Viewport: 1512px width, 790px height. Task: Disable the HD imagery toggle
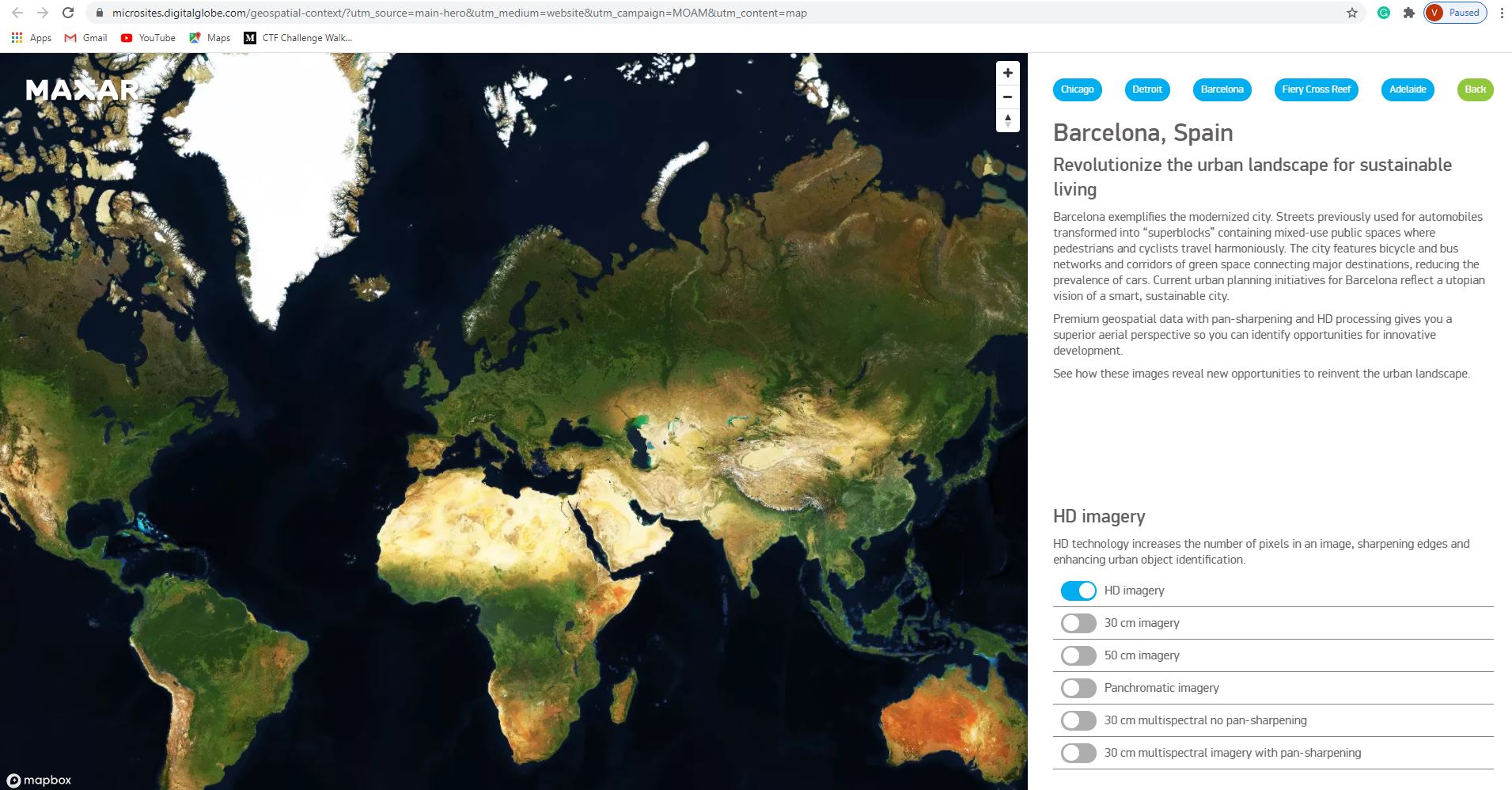click(1078, 590)
